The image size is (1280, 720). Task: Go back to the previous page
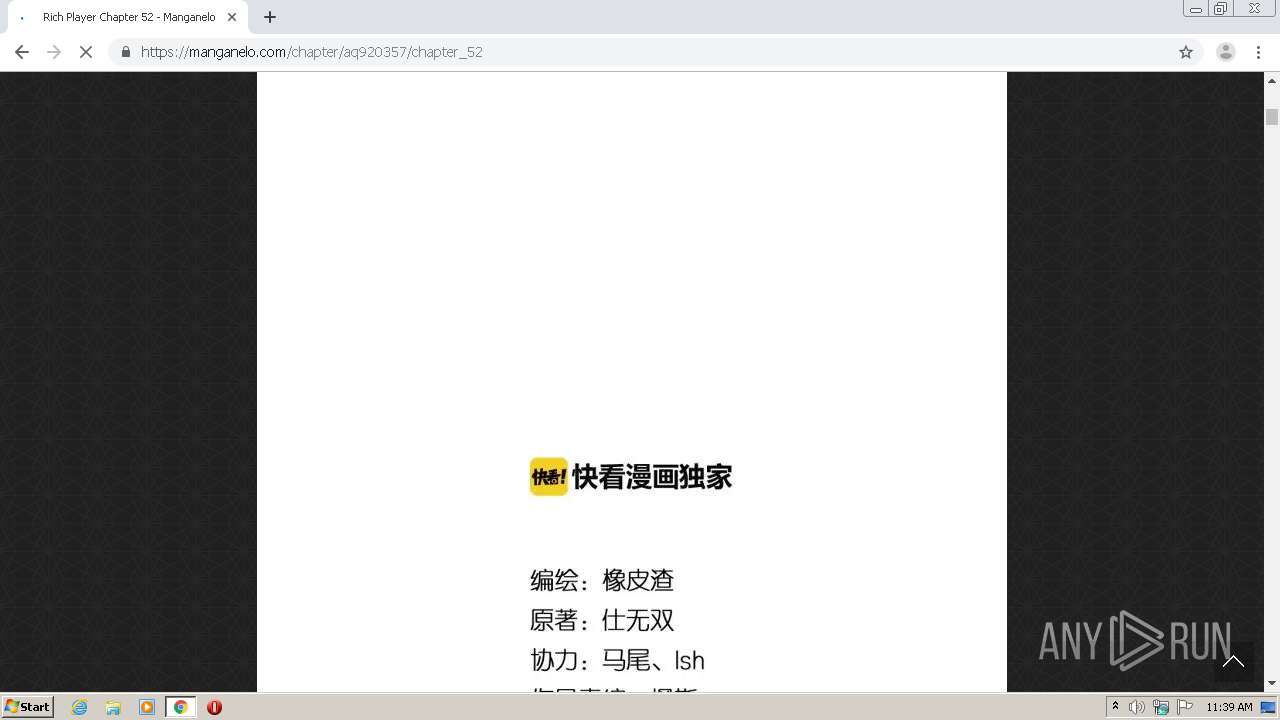pos(22,52)
